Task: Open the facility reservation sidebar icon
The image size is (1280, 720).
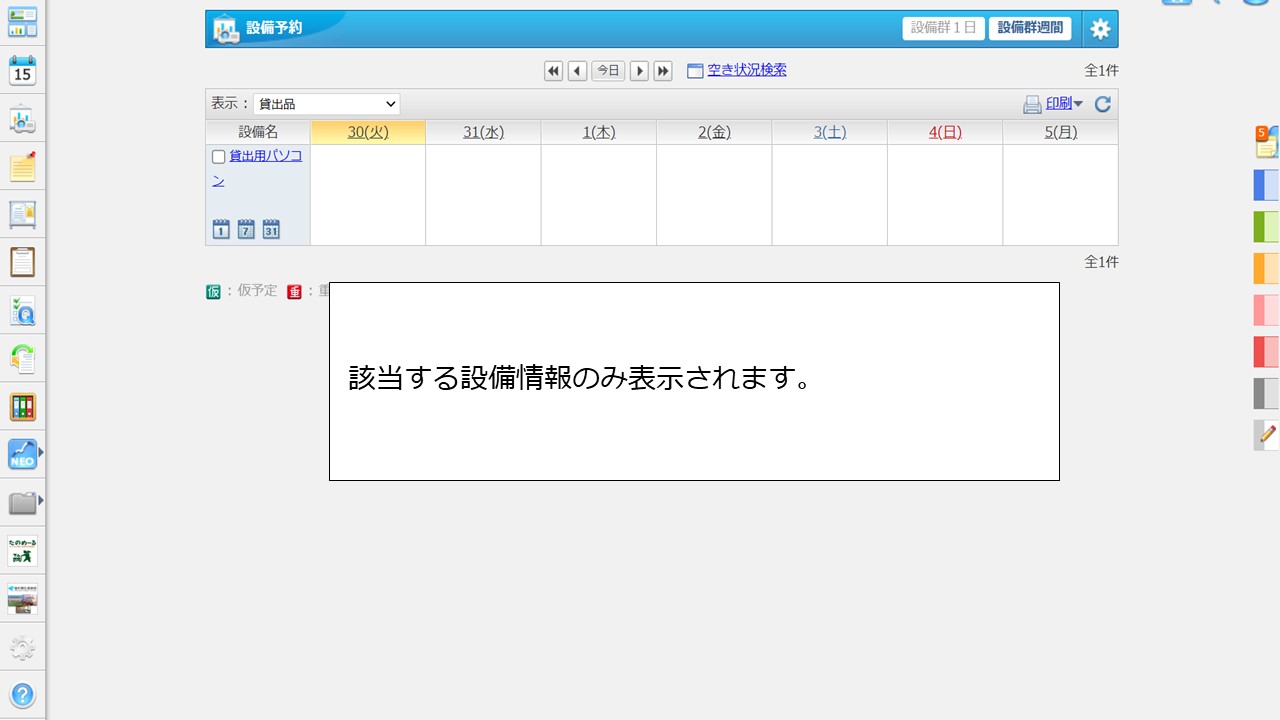Action: coord(22,119)
